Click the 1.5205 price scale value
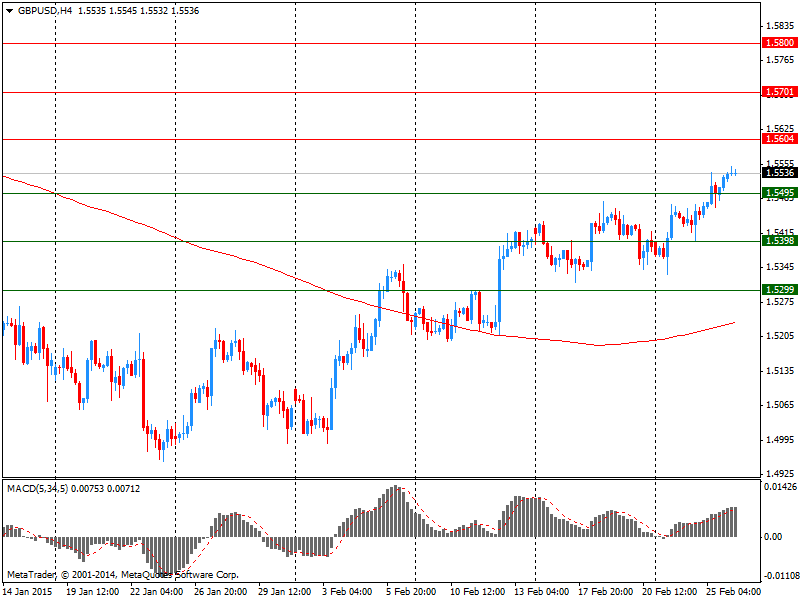800x600 pixels. click(781, 336)
